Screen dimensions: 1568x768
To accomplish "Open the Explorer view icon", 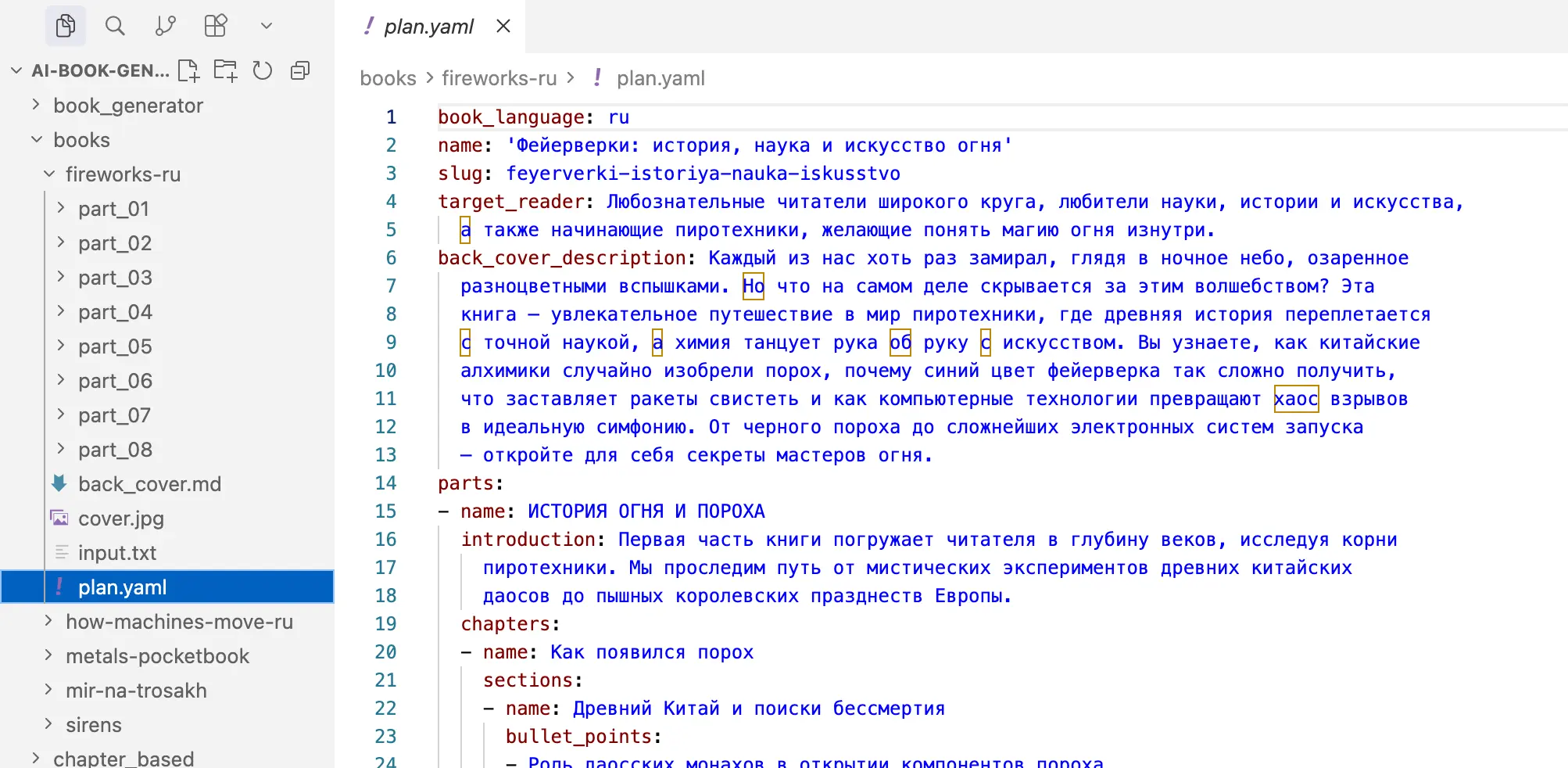I will (x=66, y=26).
